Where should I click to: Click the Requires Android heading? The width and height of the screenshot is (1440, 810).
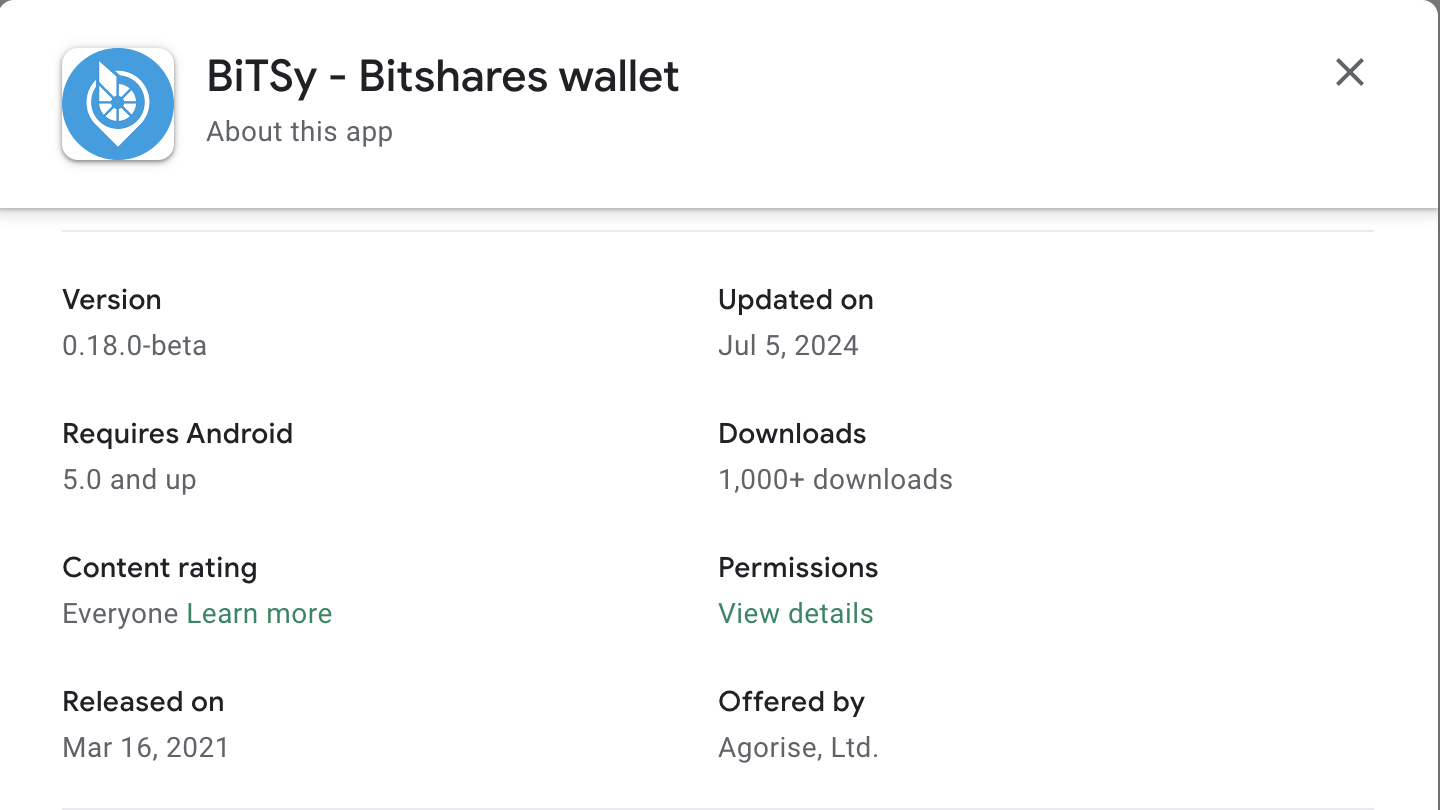pyautogui.click(x=178, y=434)
